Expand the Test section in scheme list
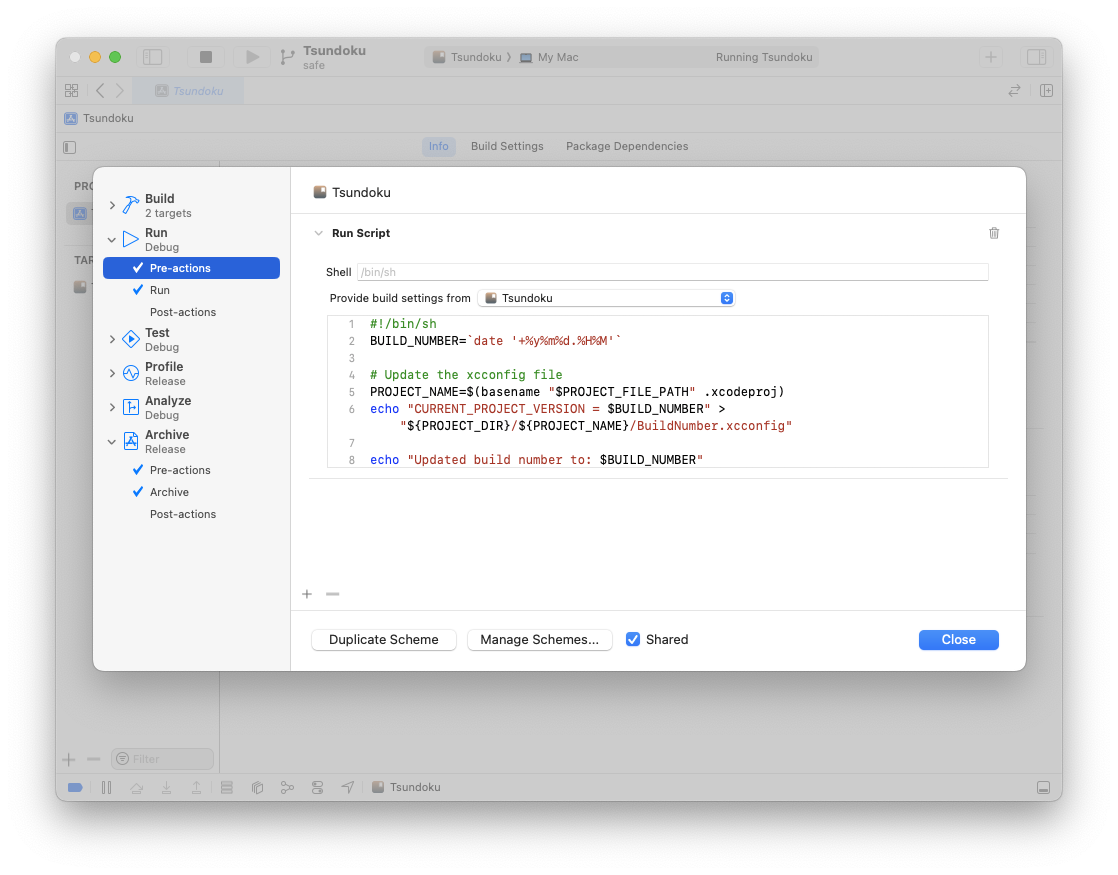This screenshot has width=1118, height=875. point(112,339)
